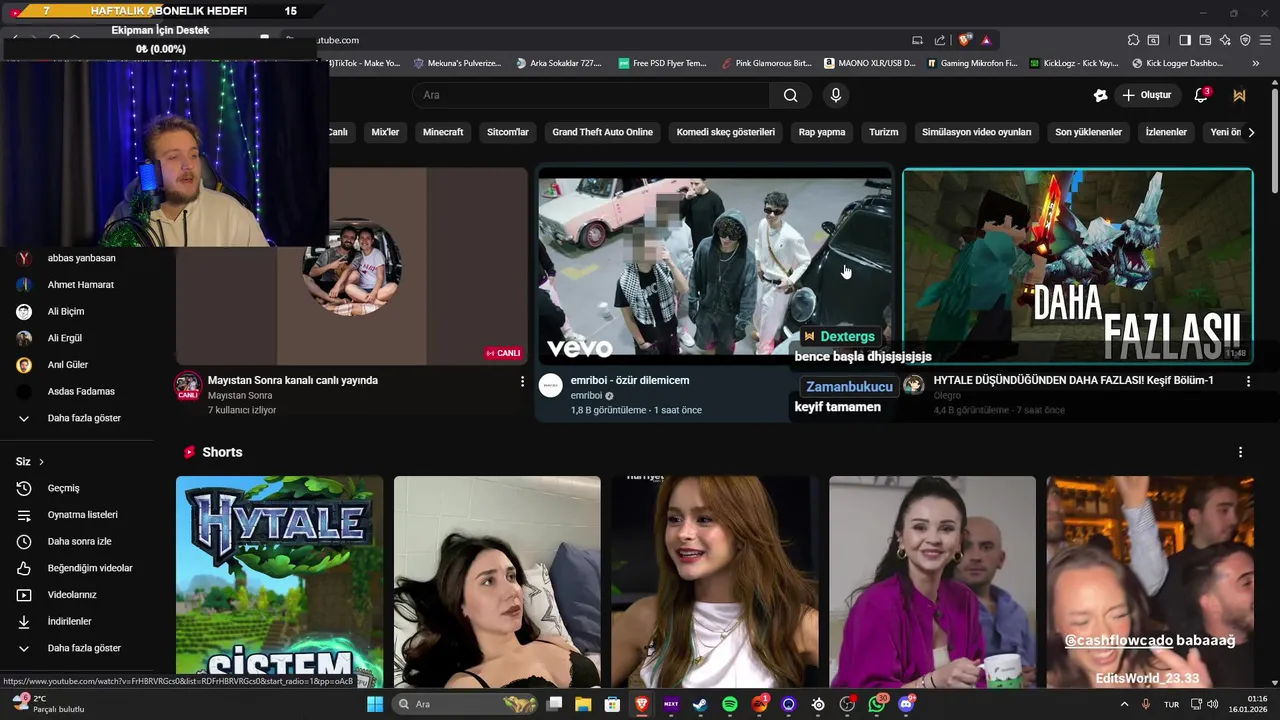Open the browser extensions puzzle icon

point(1133,40)
